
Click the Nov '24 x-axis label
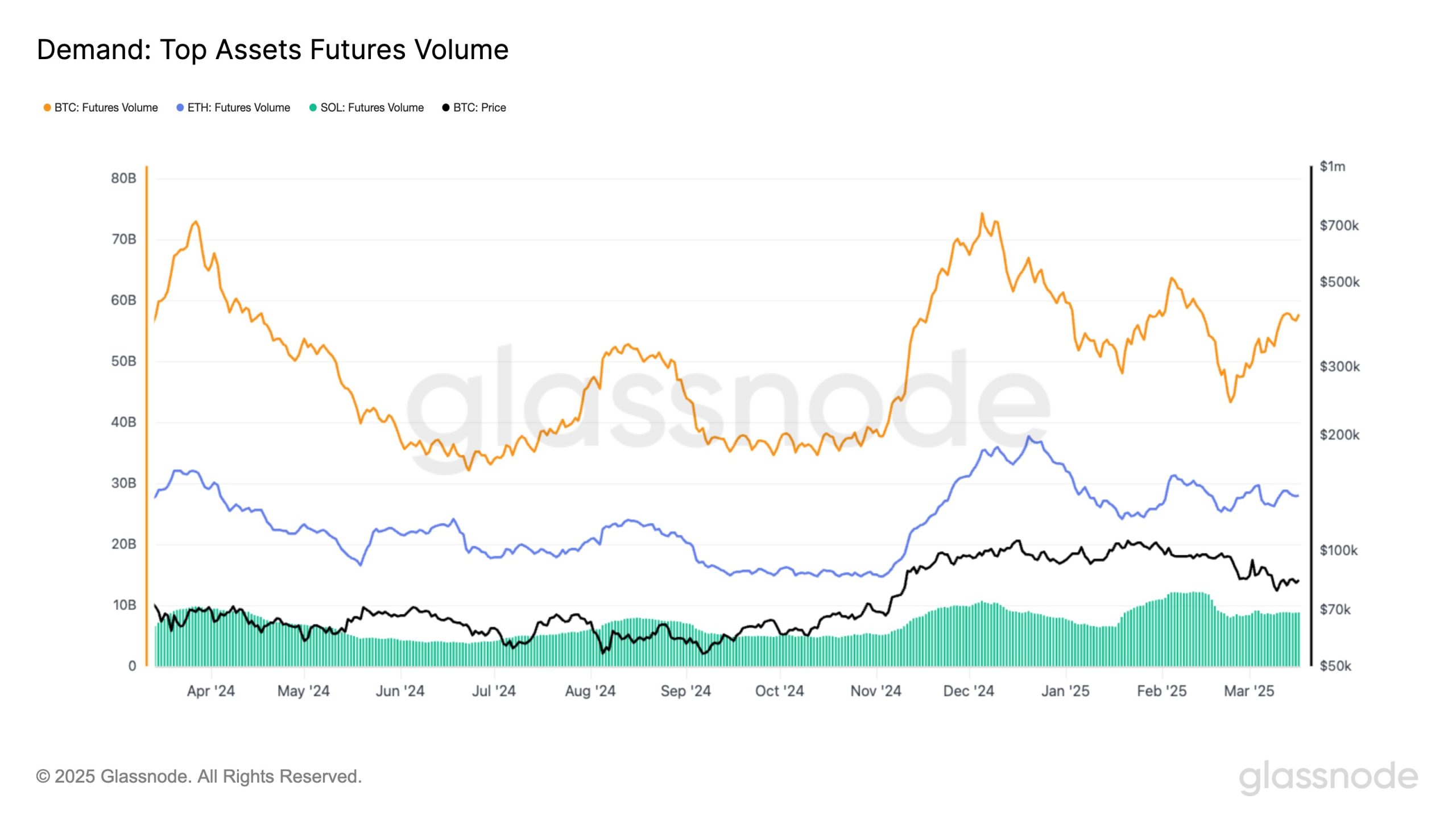(x=876, y=691)
